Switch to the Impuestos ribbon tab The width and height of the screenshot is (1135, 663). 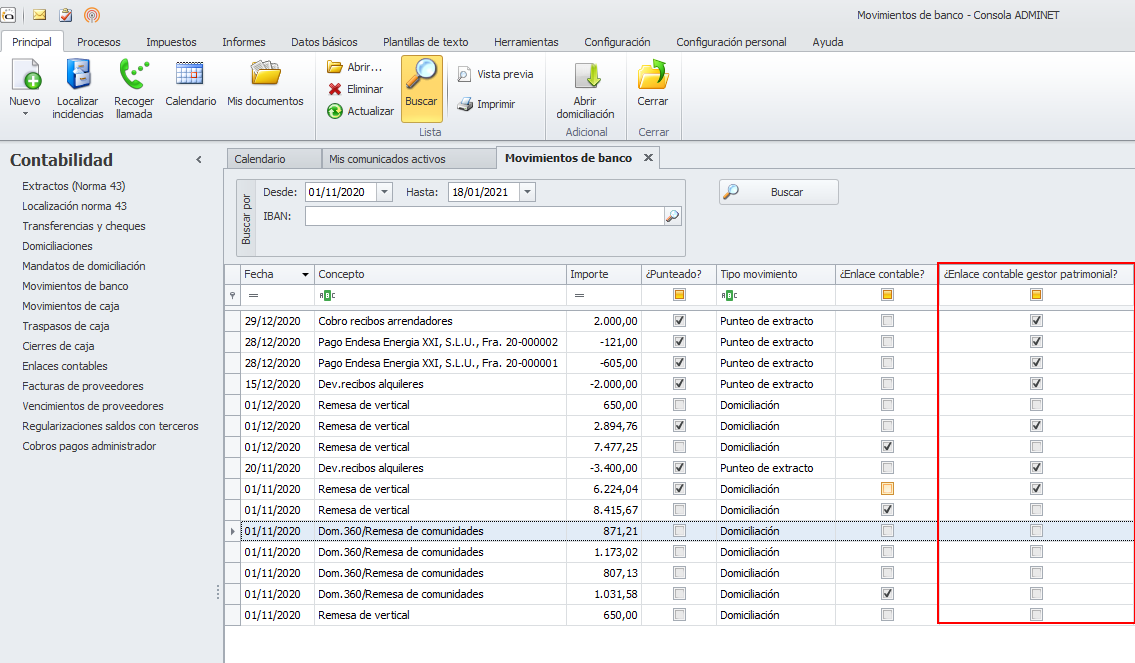(x=171, y=42)
